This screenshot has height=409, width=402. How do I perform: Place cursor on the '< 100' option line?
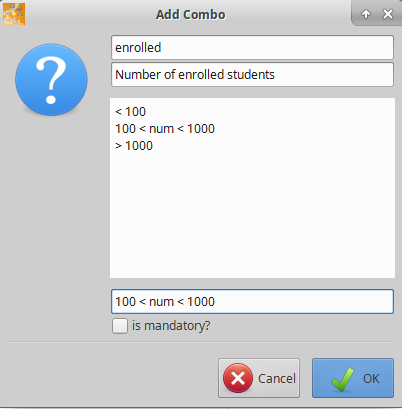click(x=130, y=112)
